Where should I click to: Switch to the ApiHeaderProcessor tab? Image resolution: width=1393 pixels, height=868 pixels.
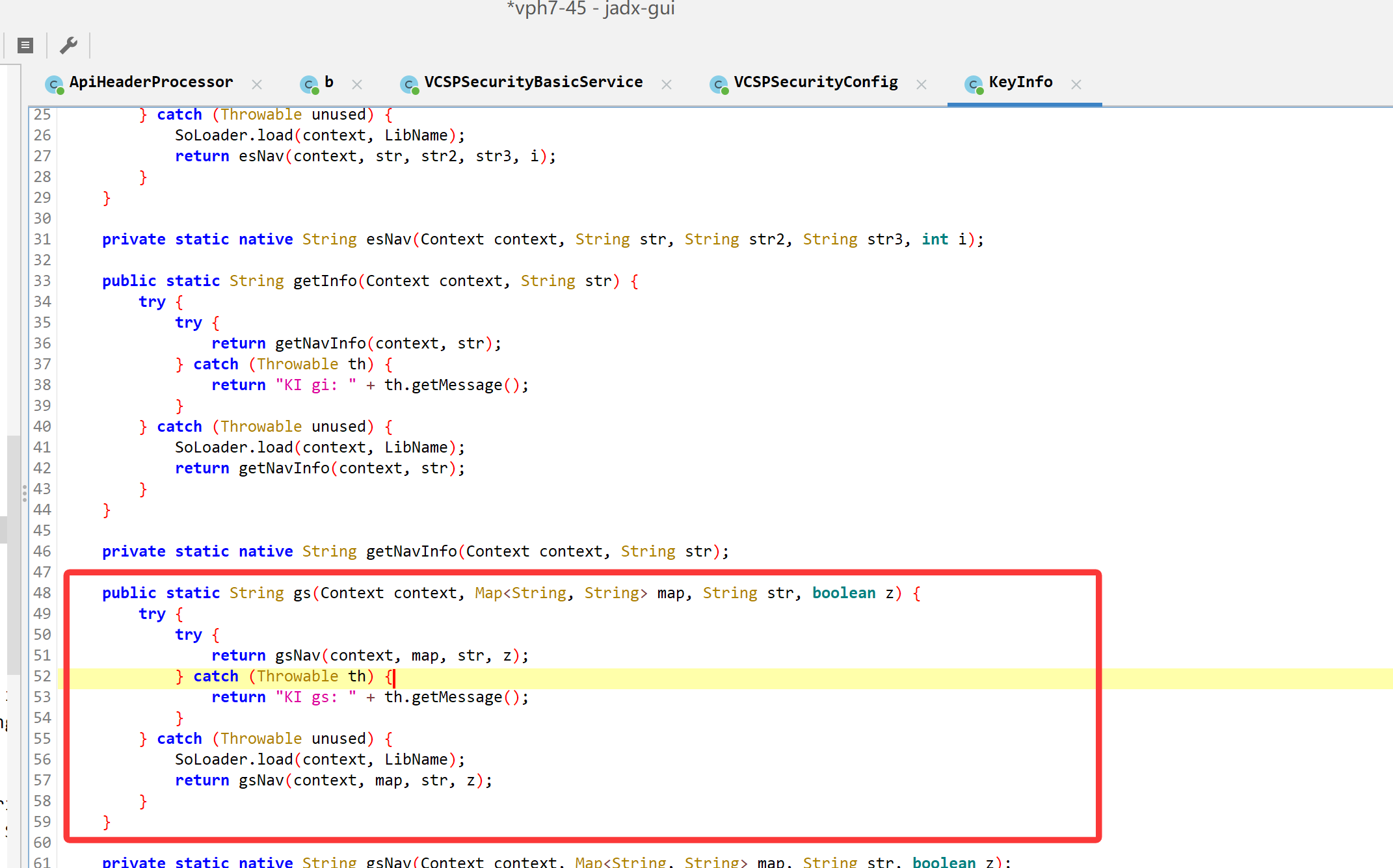coord(151,83)
